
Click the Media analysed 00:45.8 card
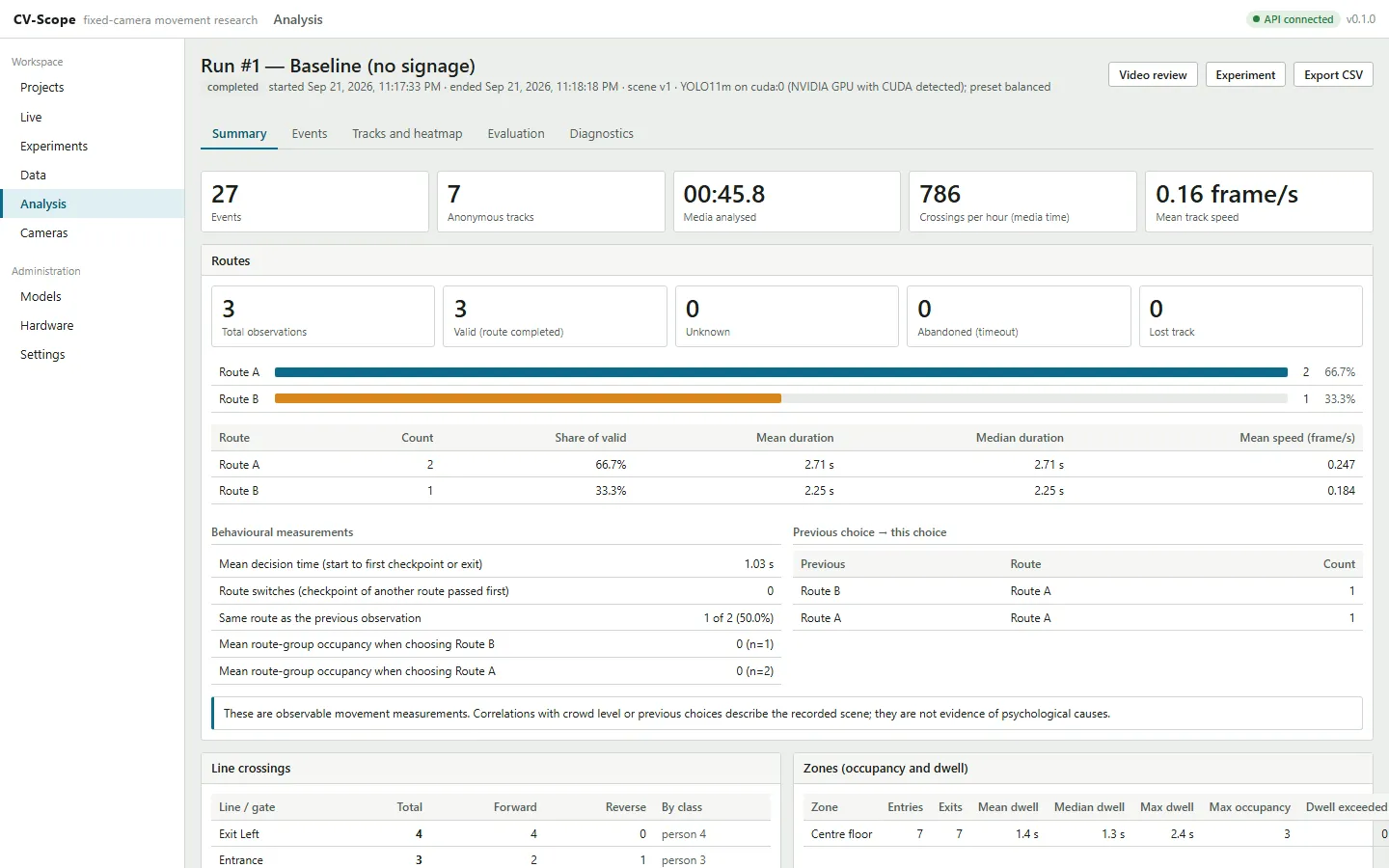click(x=786, y=202)
